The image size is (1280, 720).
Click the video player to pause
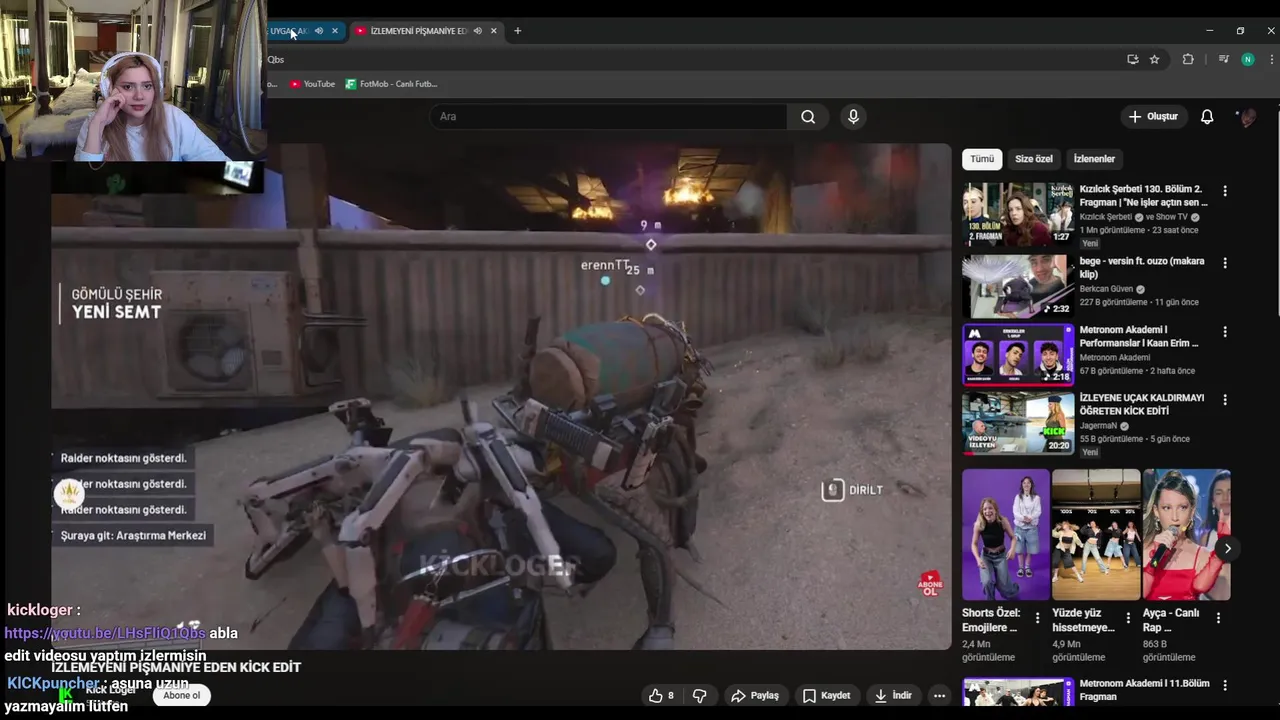pos(500,397)
